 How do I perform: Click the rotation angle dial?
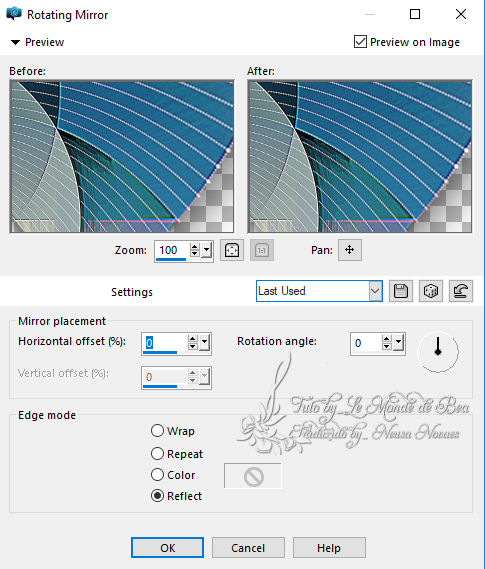coord(438,351)
